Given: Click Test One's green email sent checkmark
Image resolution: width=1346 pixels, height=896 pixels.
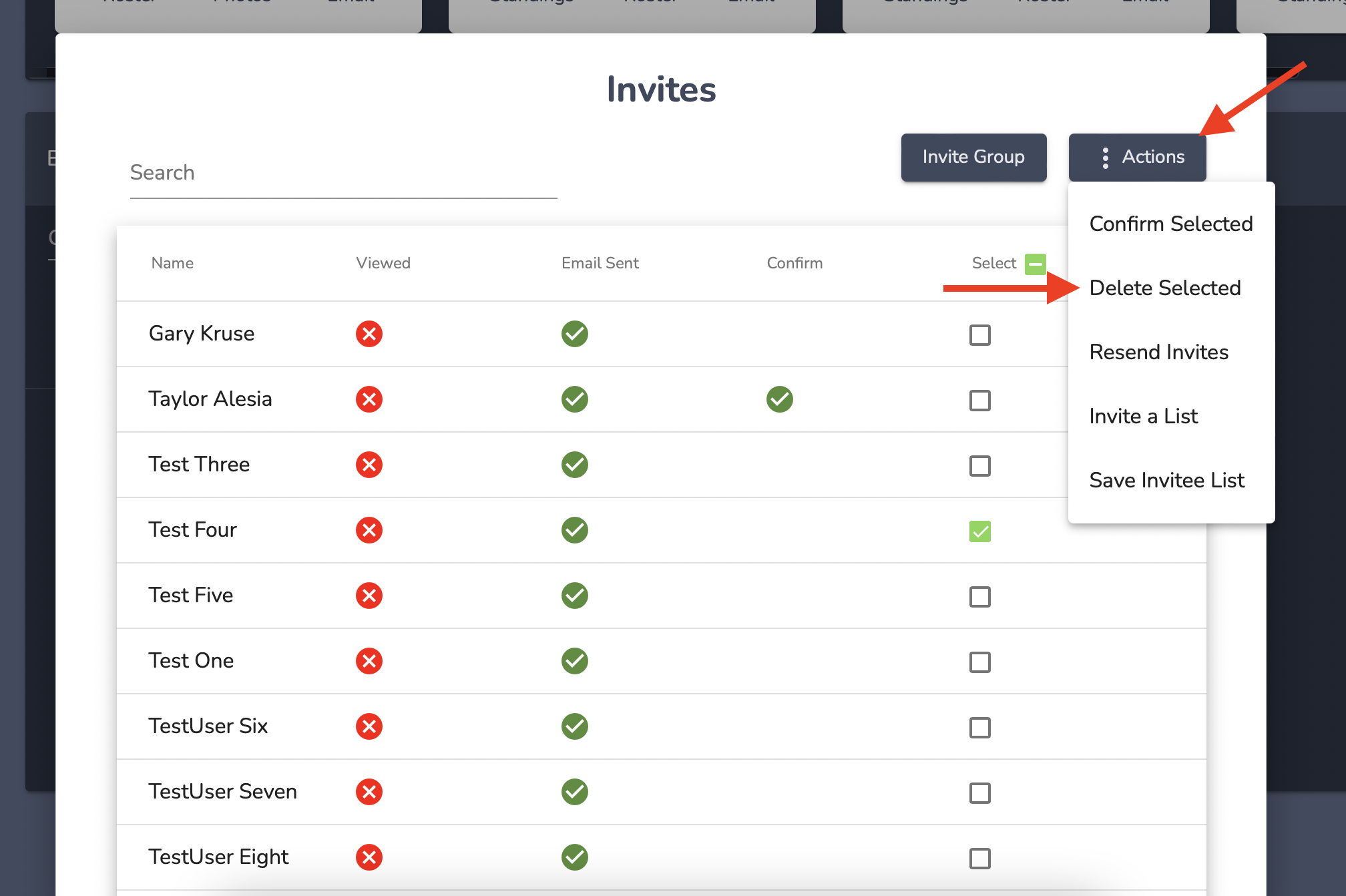Looking at the screenshot, I should tap(575, 661).
